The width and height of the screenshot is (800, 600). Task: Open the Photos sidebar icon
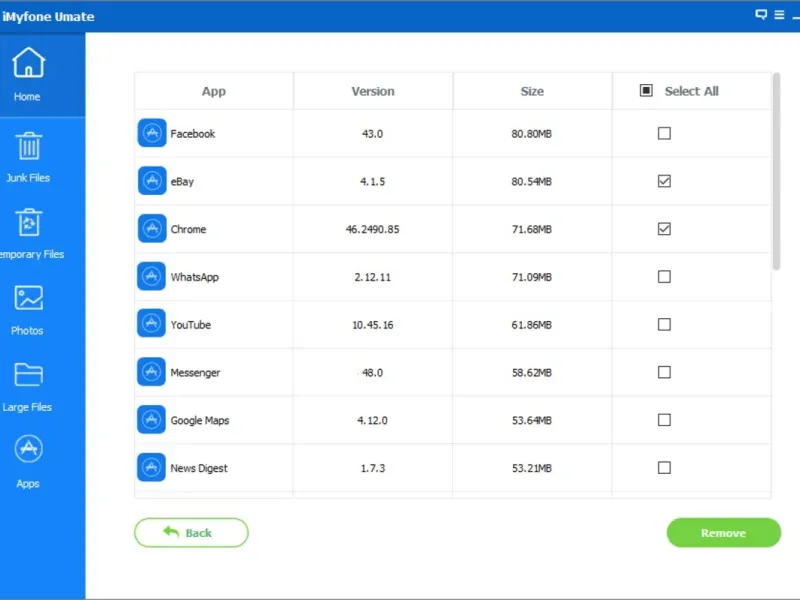point(29,298)
